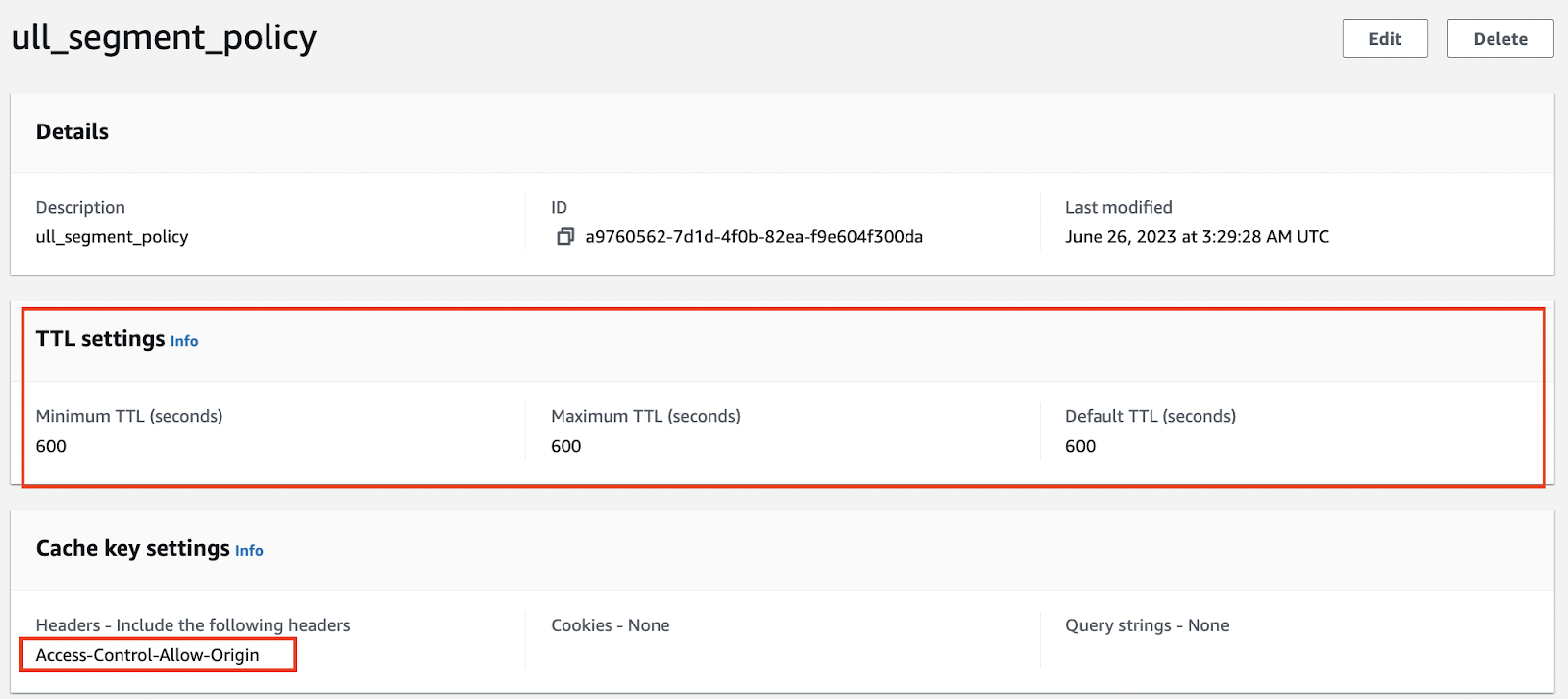Open the Info link beside TTL settings

pos(184,341)
